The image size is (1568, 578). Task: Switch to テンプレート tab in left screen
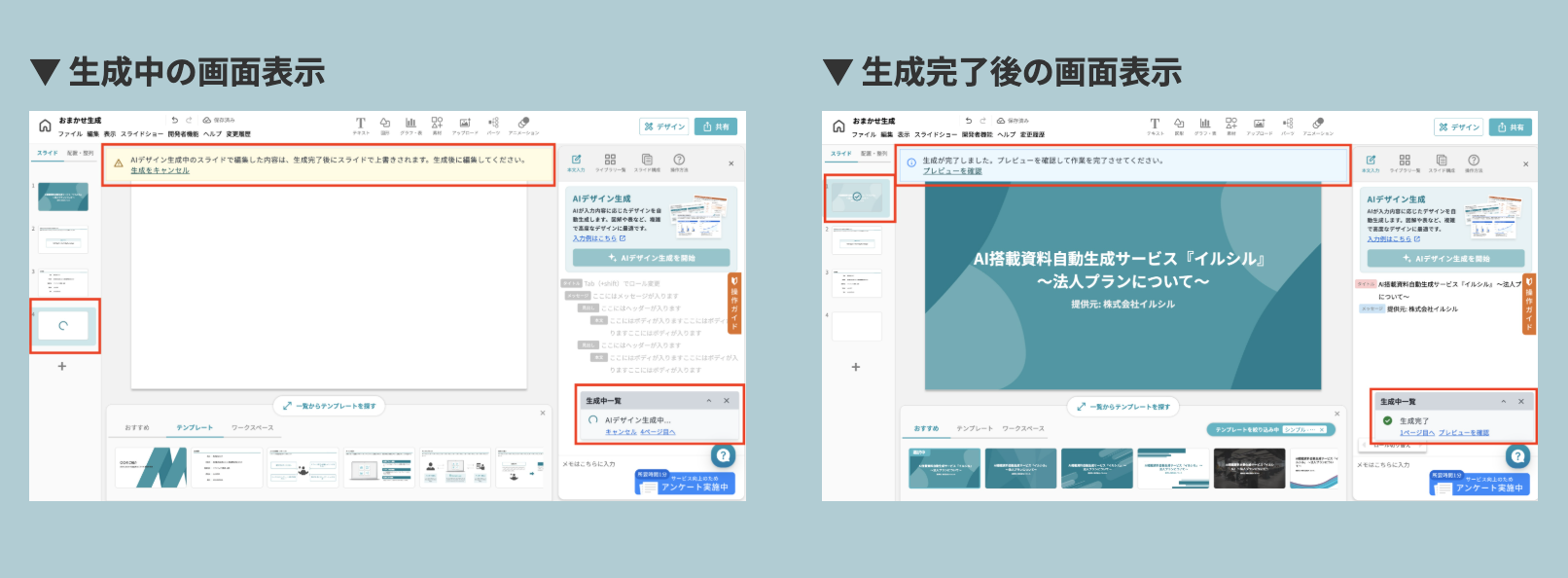(x=195, y=427)
